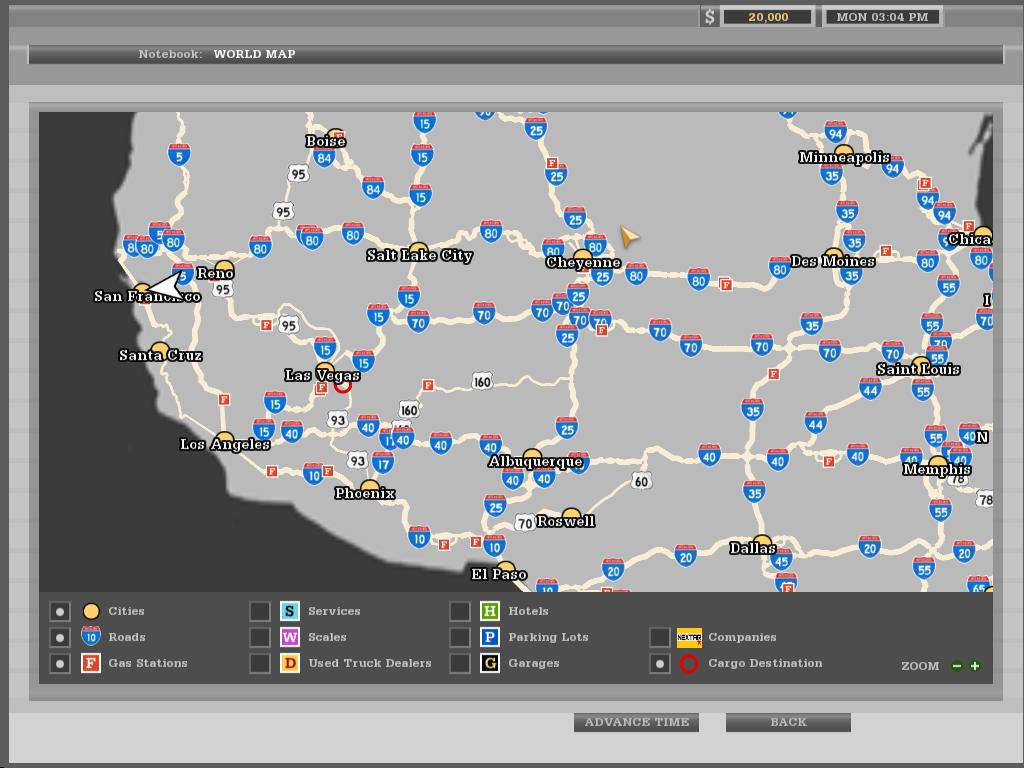Click the NEXTRO Companies logo icon

[688, 637]
